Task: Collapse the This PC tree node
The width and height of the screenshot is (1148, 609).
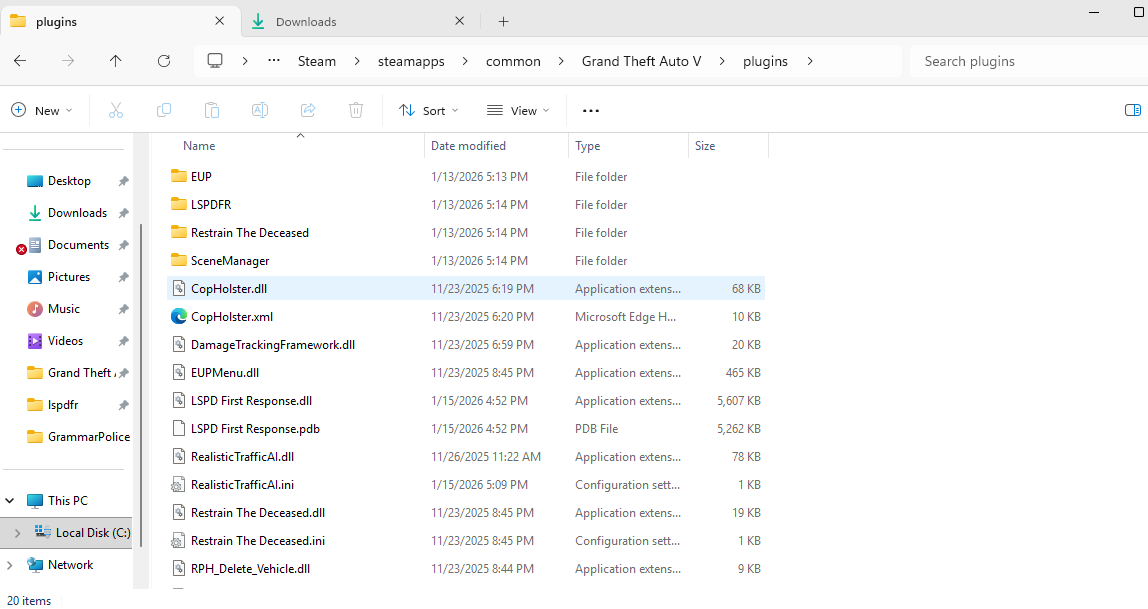Action: coord(11,501)
